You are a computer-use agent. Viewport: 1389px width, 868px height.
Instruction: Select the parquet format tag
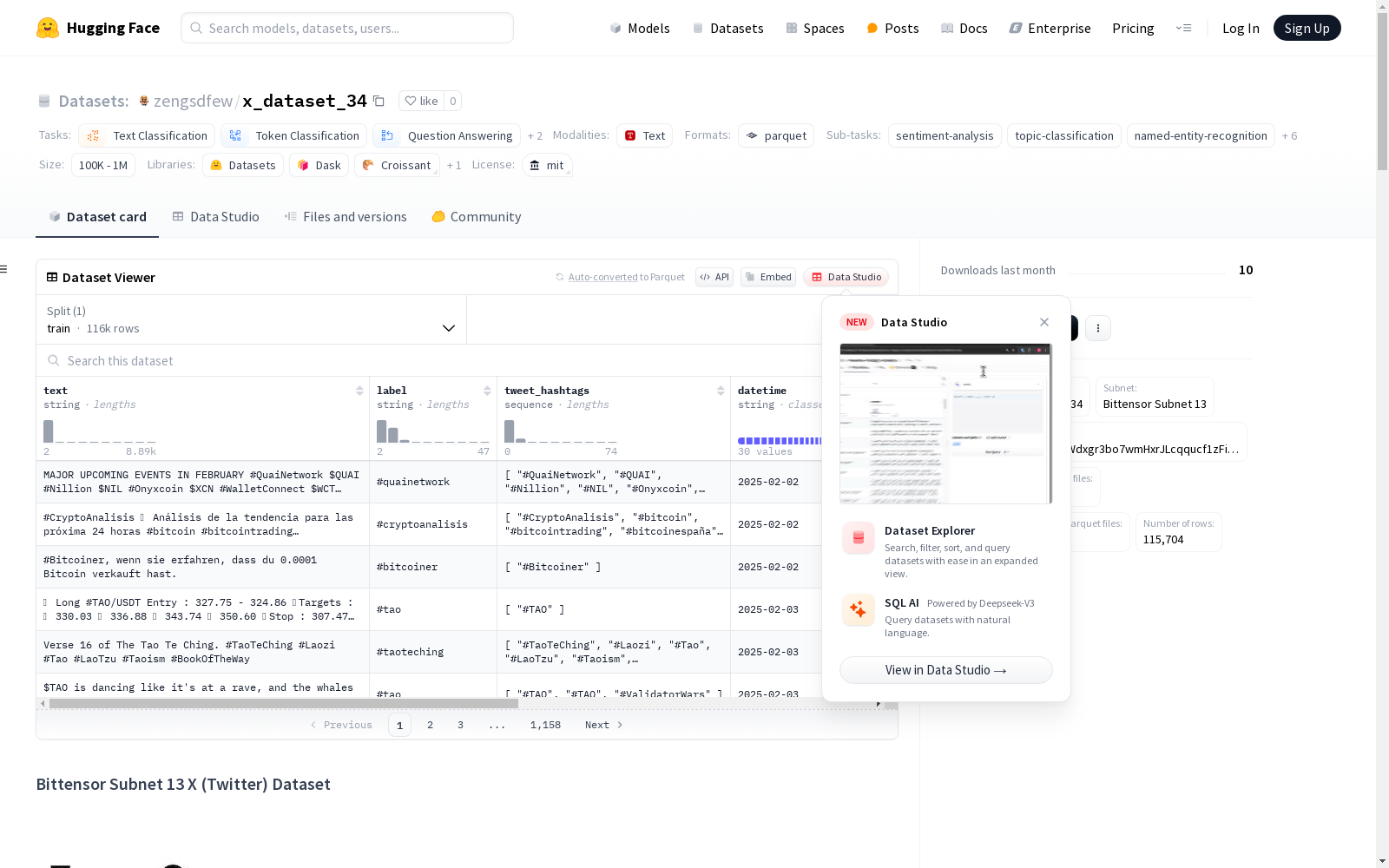pos(776,135)
